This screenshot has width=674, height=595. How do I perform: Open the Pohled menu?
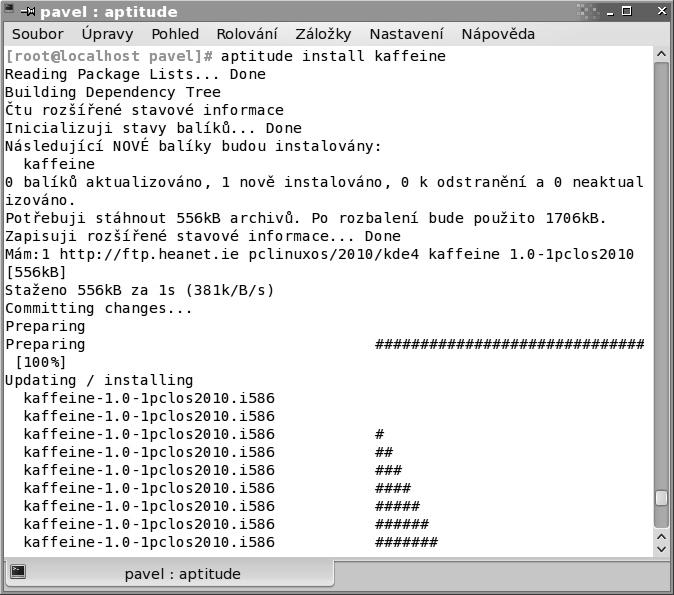pyautogui.click(x=175, y=34)
